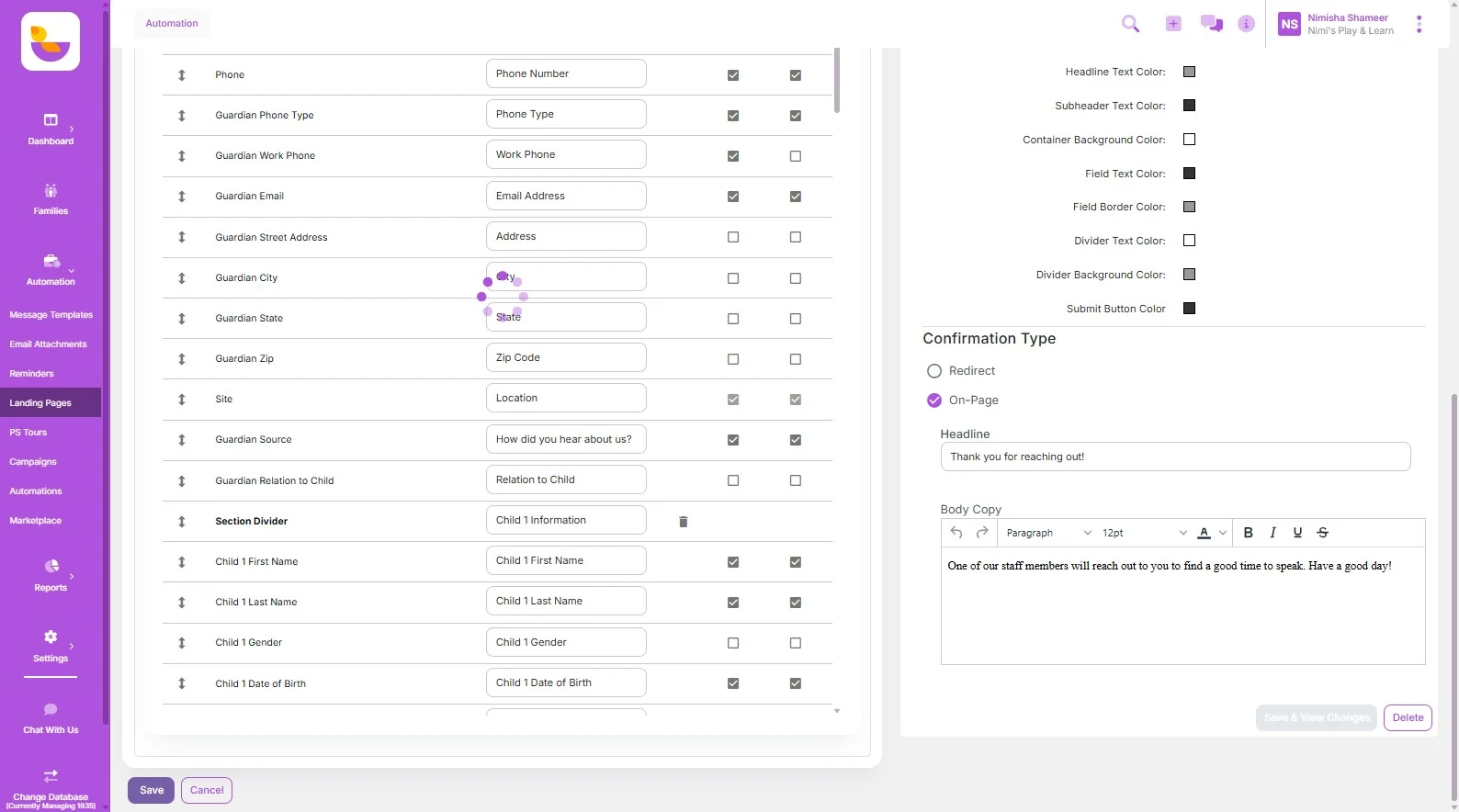This screenshot has height=812, width=1459.
Task: Open the Families sidebar icon
Action: point(51,190)
